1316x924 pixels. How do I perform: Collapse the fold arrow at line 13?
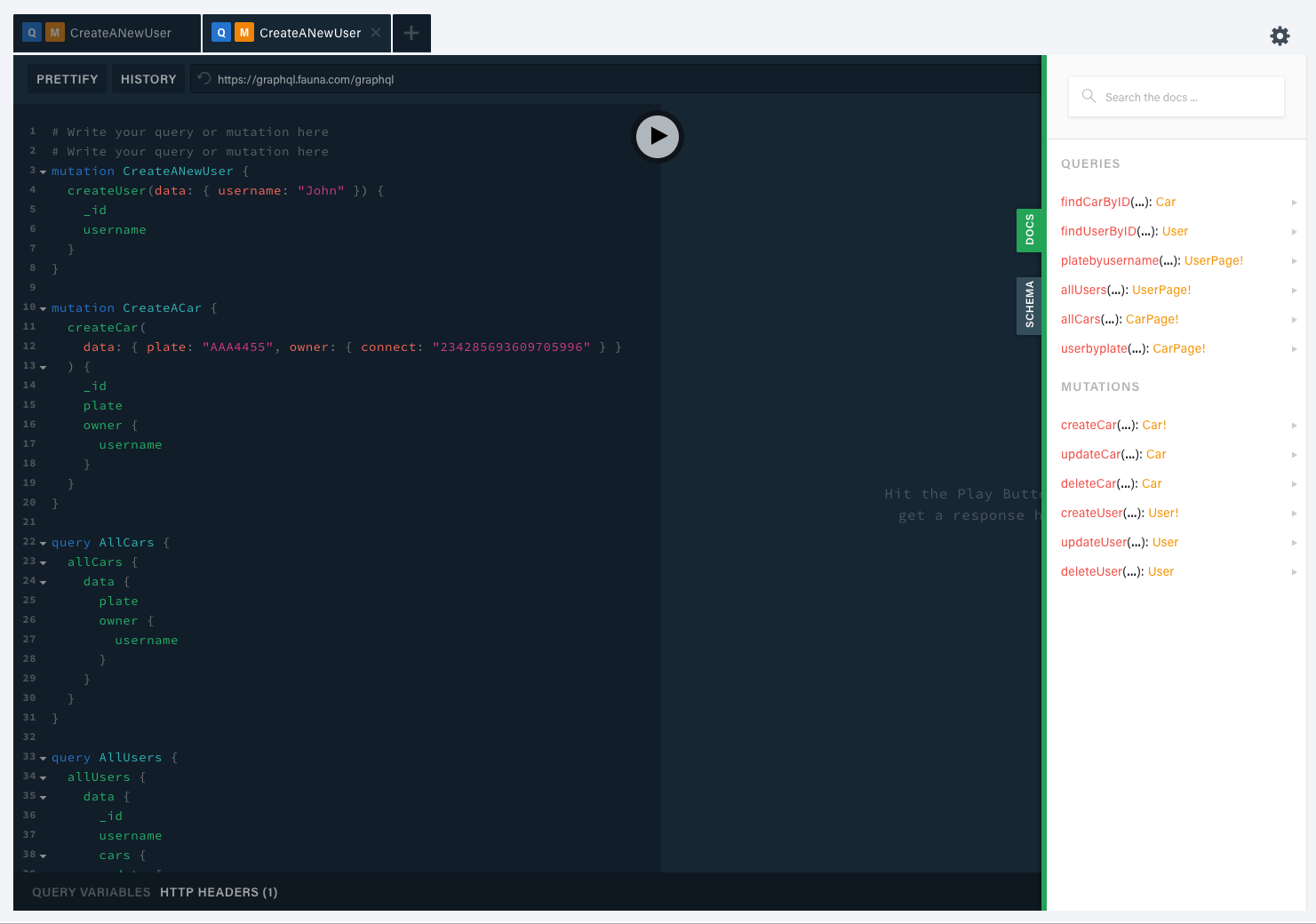(43, 367)
